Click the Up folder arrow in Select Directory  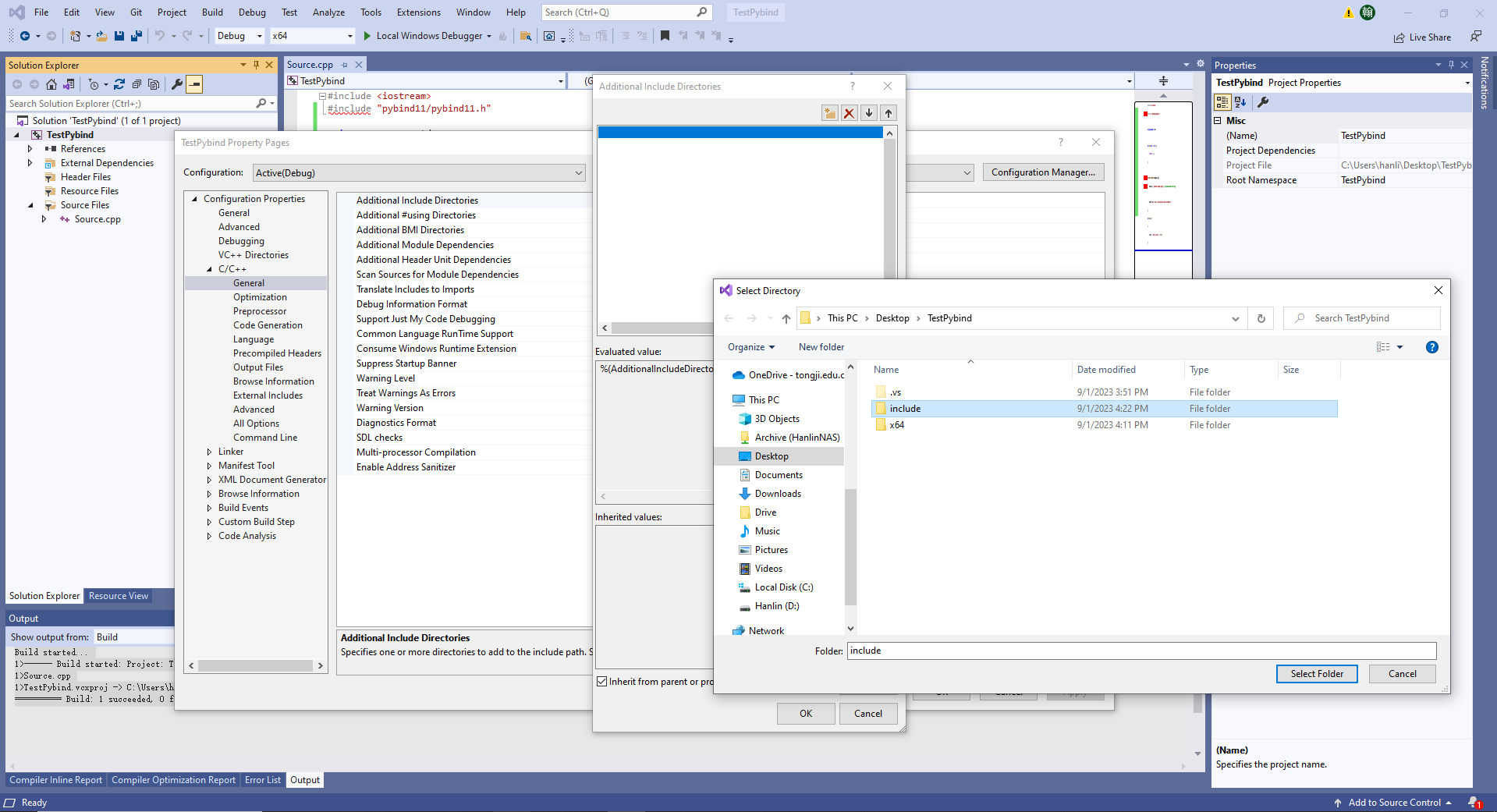786,318
